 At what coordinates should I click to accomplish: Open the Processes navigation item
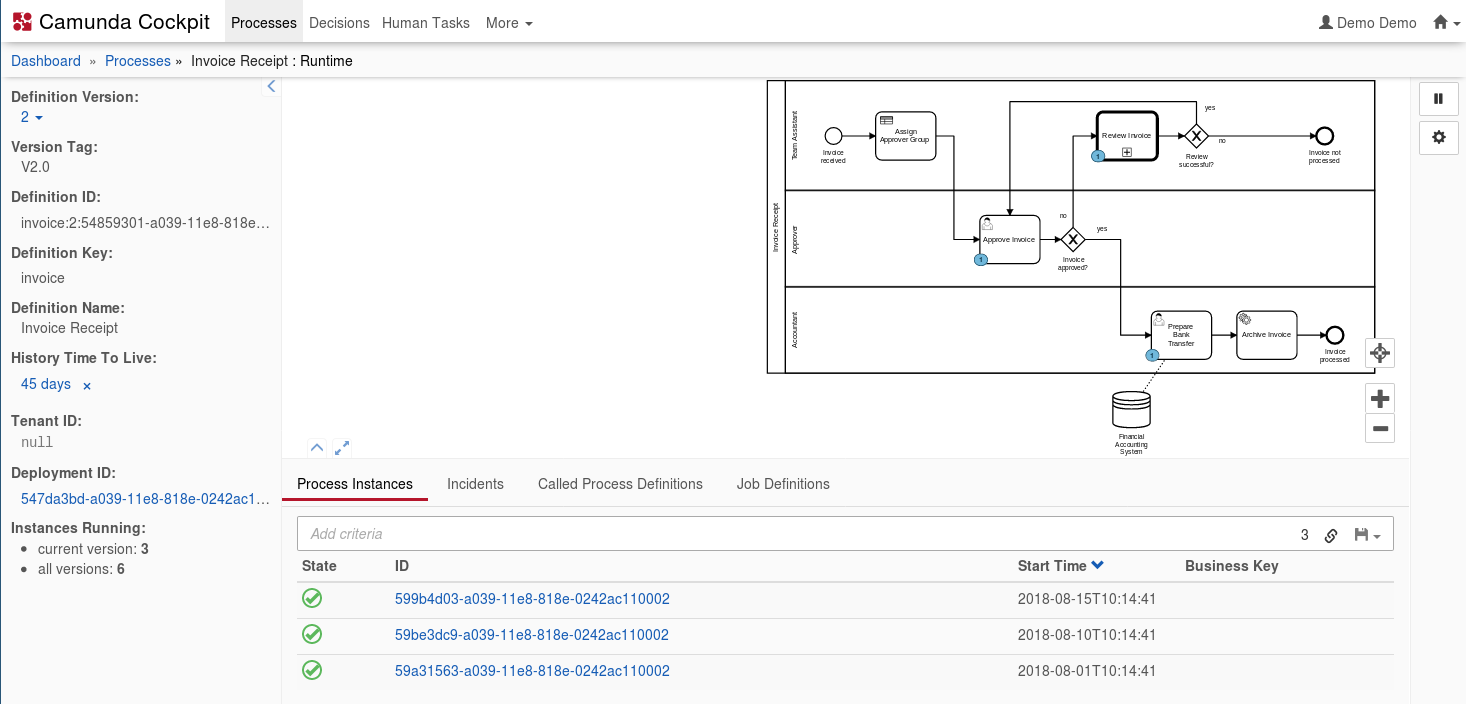click(264, 22)
